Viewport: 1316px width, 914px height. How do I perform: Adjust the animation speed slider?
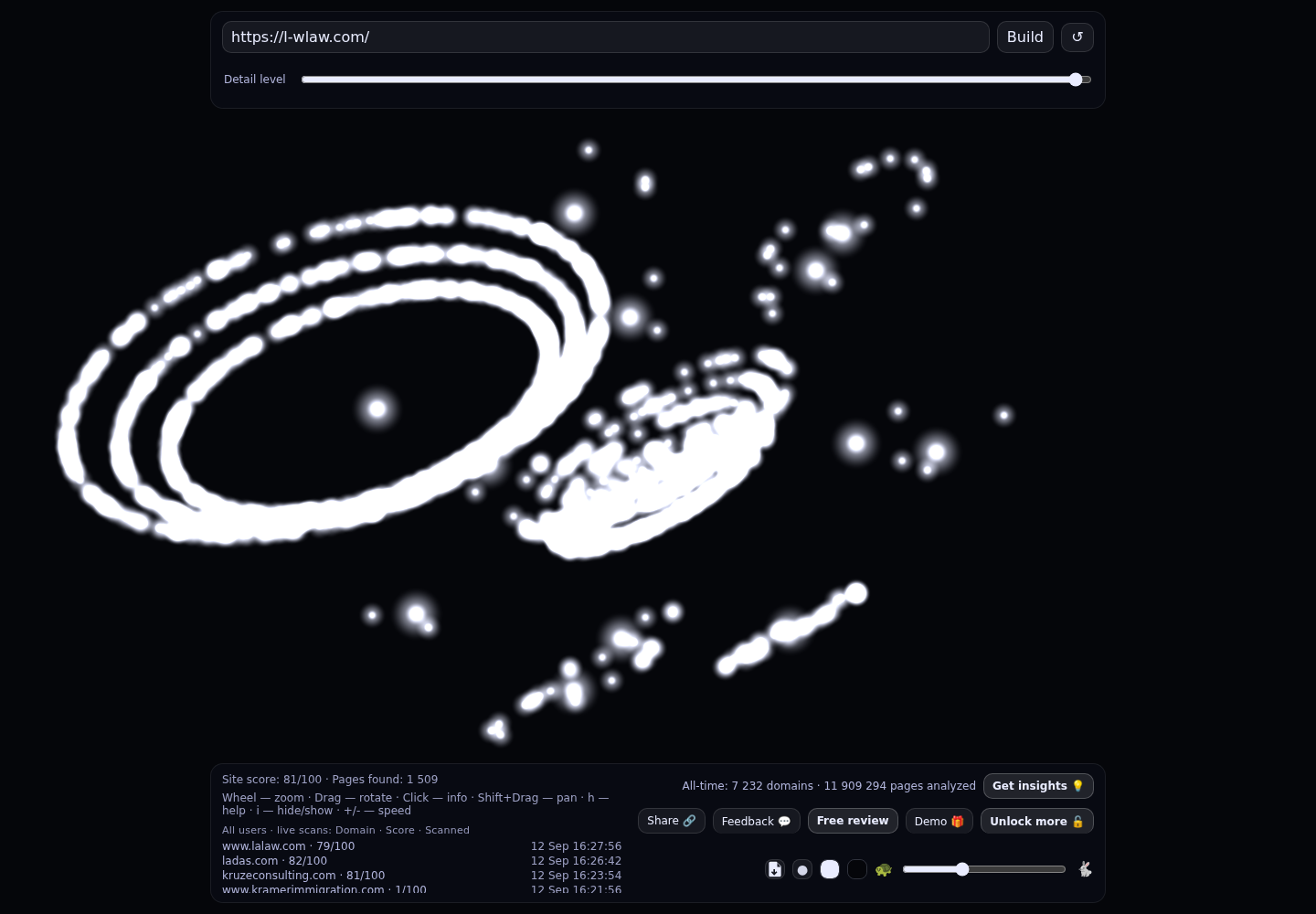(984, 869)
